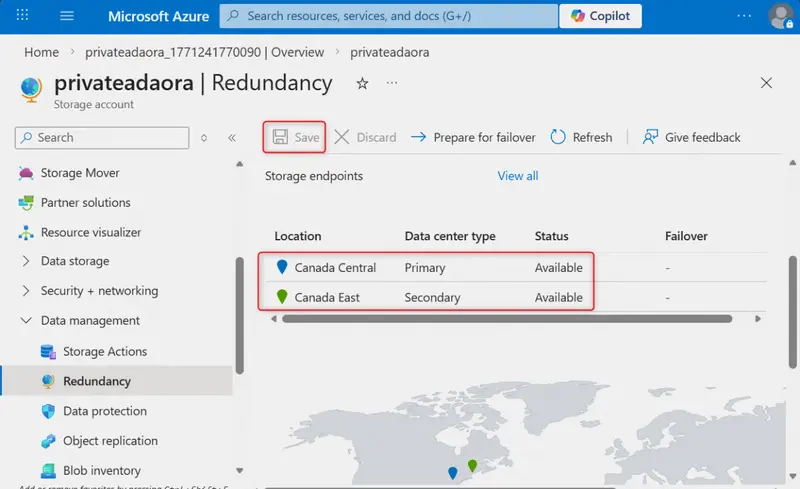Focus the sidebar menu Search box

[x=102, y=138]
